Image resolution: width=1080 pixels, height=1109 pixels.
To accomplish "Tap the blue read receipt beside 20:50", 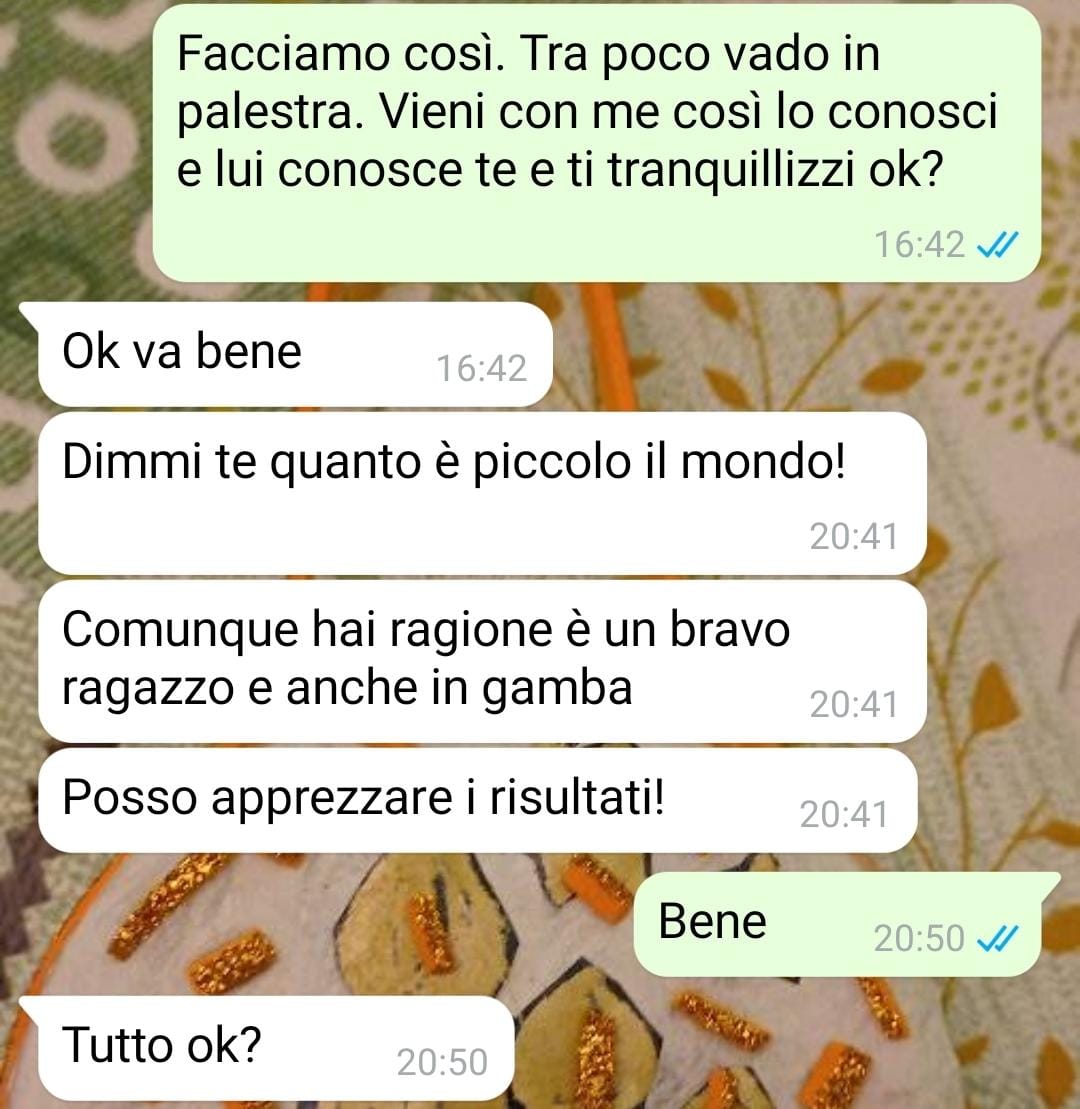I will coord(997,939).
